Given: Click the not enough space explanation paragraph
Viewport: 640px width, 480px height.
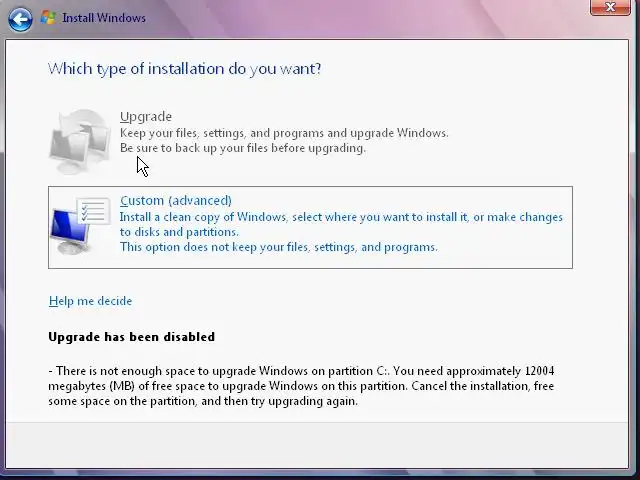Looking at the screenshot, I should (x=301, y=386).
